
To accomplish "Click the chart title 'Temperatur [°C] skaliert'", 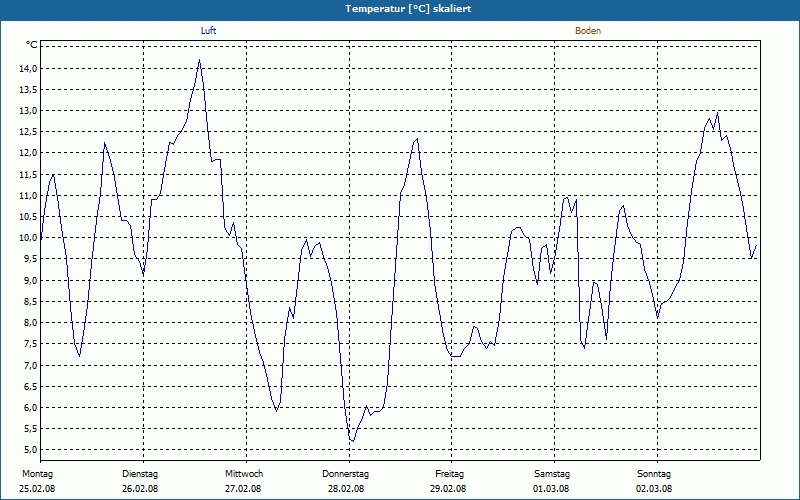I will point(408,9).
